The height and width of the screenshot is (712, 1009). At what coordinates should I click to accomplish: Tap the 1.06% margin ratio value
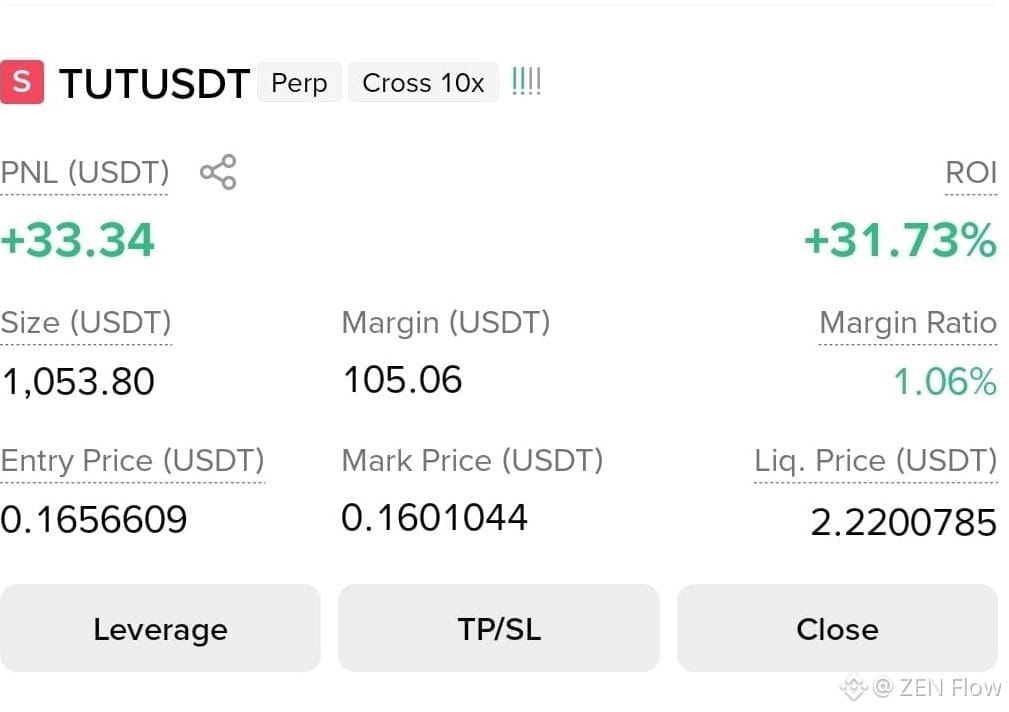(x=945, y=381)
